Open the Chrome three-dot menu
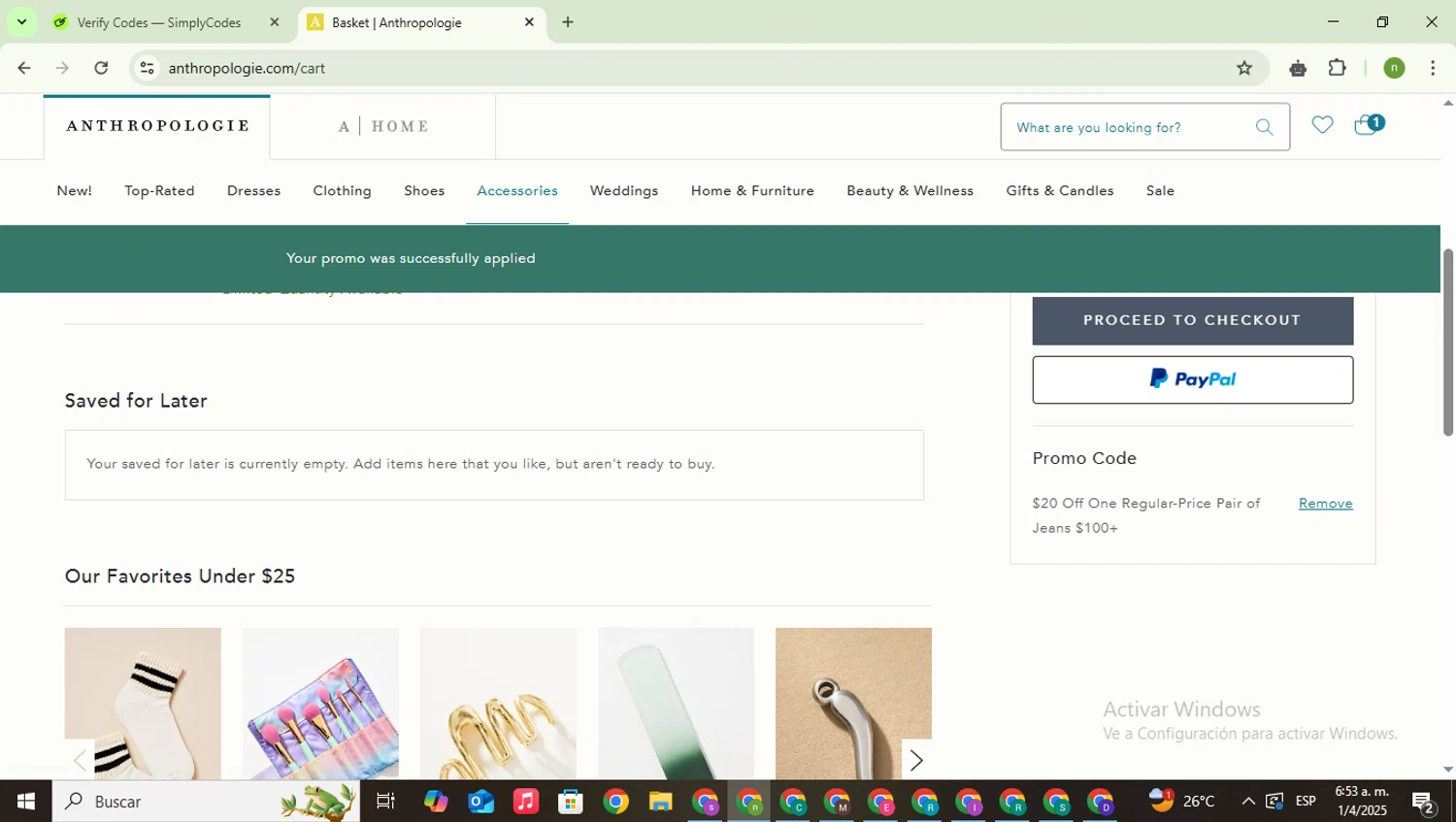This screenshot has width=1456, height=822. [1433, 68]
